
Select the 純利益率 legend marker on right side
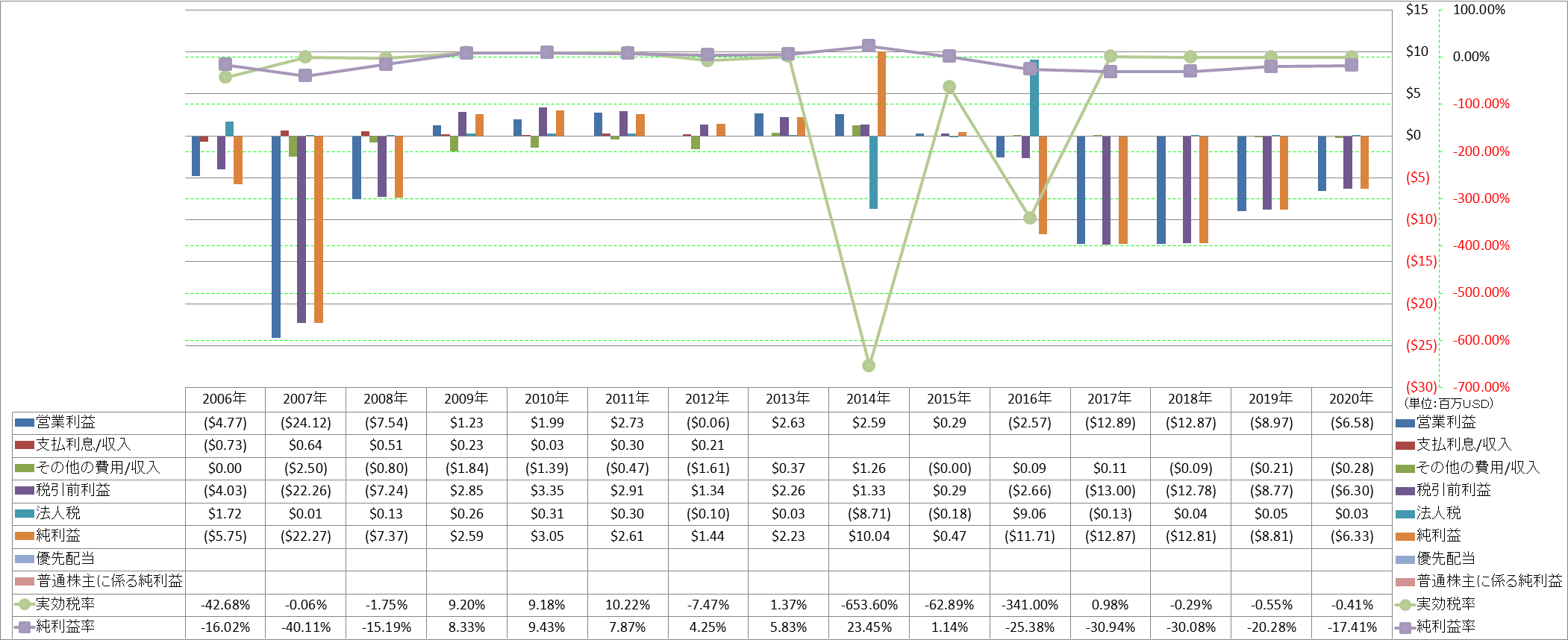pos(1405,627)
